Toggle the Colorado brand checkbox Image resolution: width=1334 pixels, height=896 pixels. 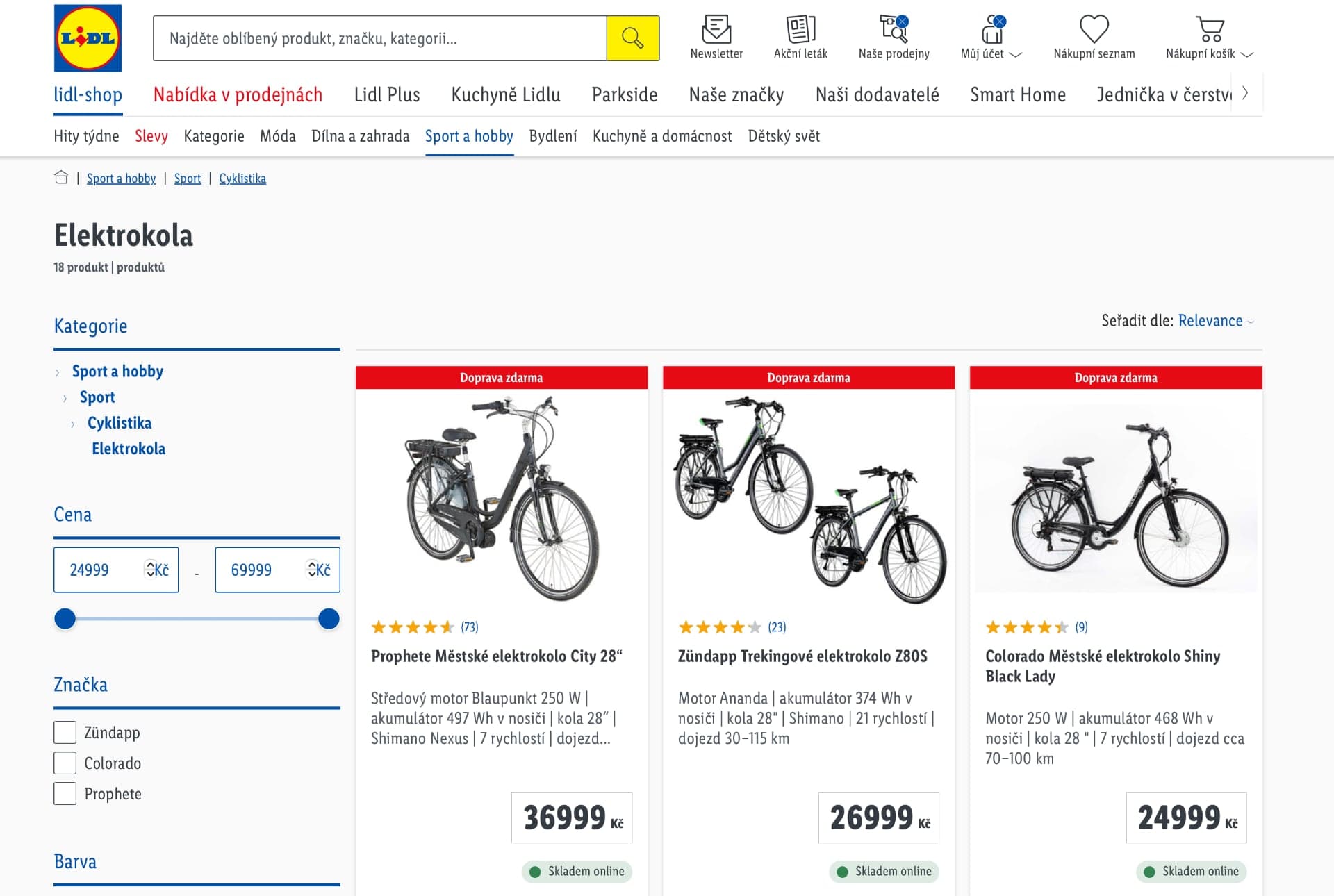click(65, 763)
